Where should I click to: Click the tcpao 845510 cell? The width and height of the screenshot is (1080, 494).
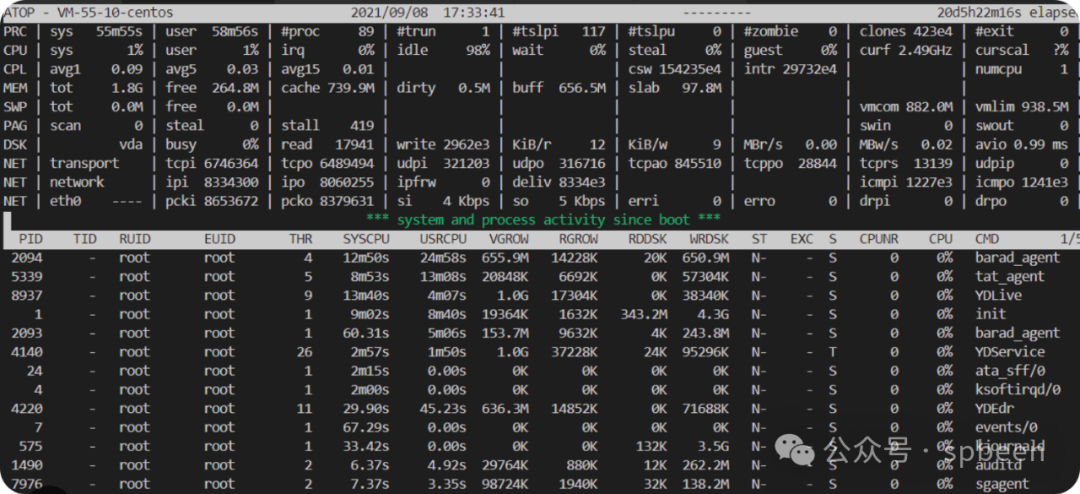(675, 164)
